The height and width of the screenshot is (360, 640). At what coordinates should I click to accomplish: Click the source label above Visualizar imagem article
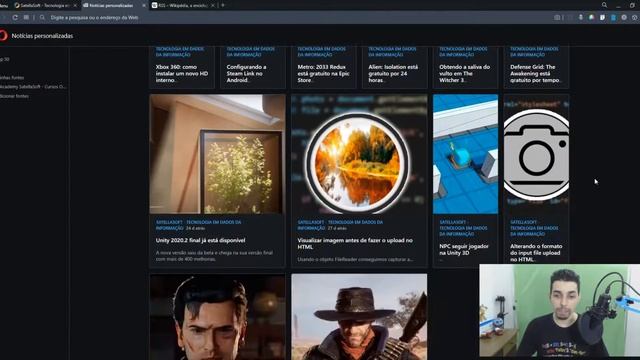340,225
